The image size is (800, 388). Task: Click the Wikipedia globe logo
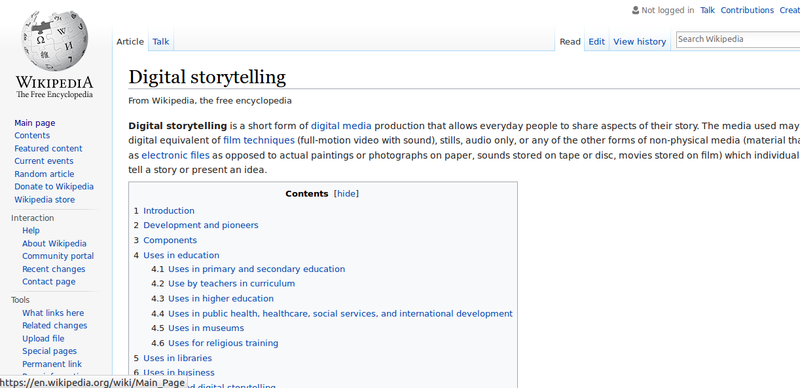point(54,41)
